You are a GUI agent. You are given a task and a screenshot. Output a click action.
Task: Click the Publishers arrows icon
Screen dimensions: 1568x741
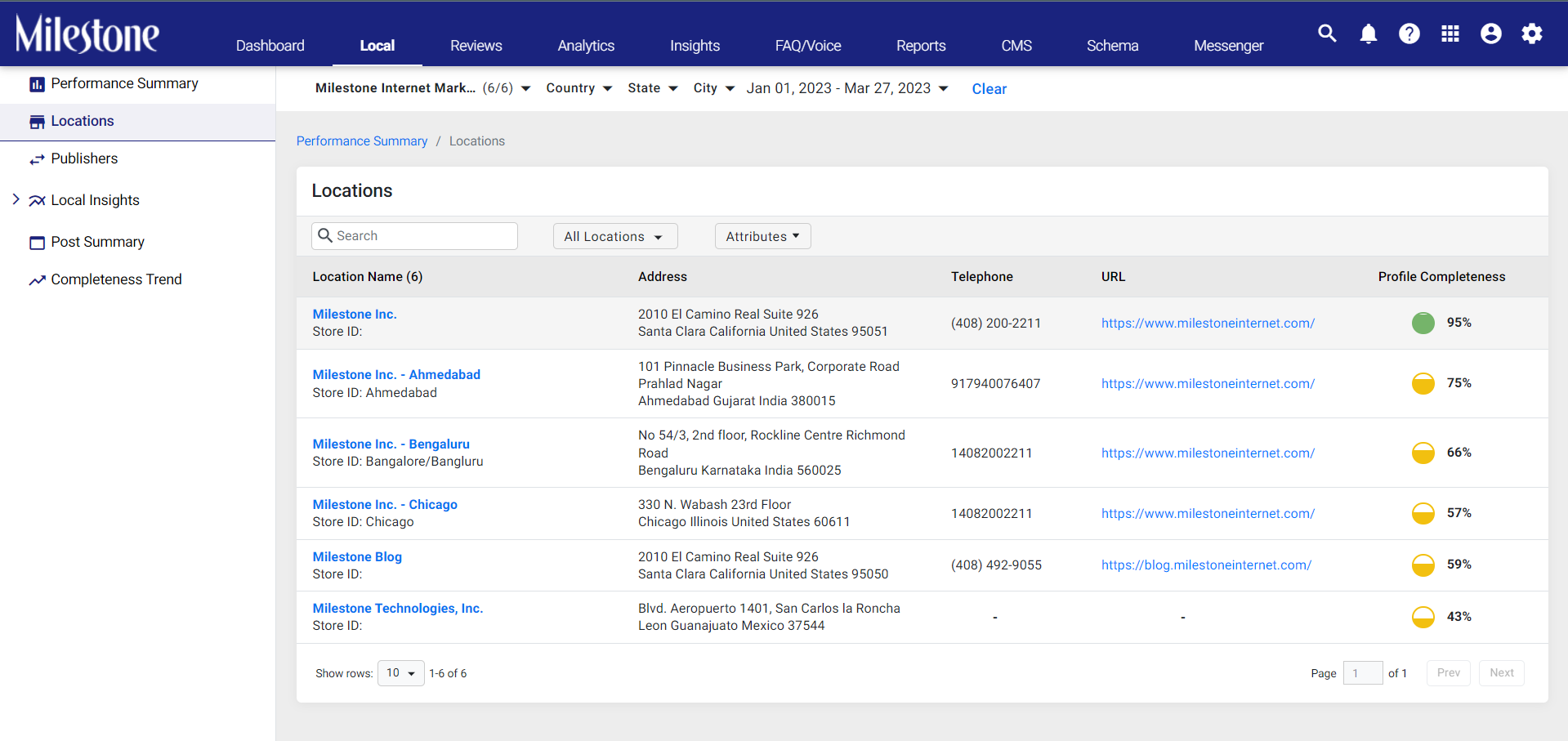(x=37, y=159)
